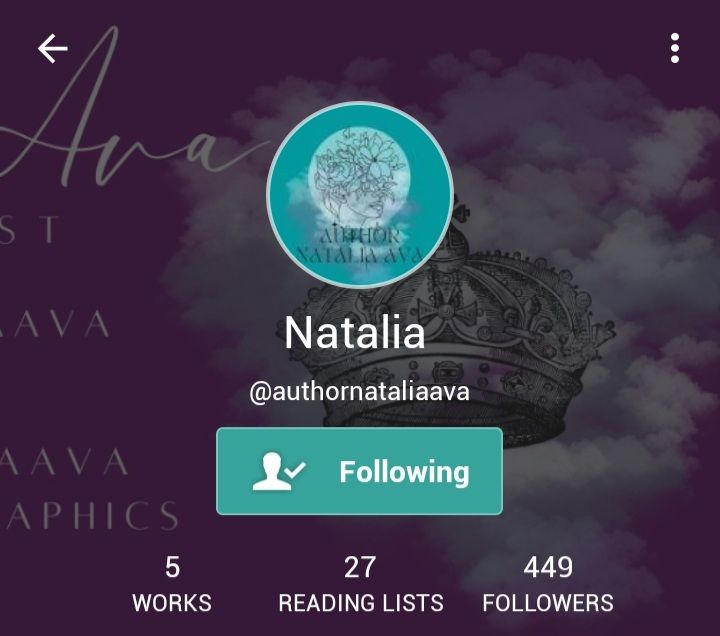Viewport: 720px width, 636px height.
Task: Show the FOLLOWERS list
Action: pos(548,603)
